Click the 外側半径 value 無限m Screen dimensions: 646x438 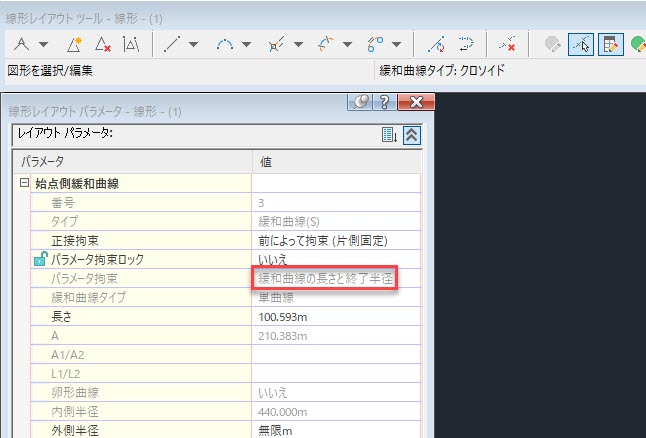(275, 431)
